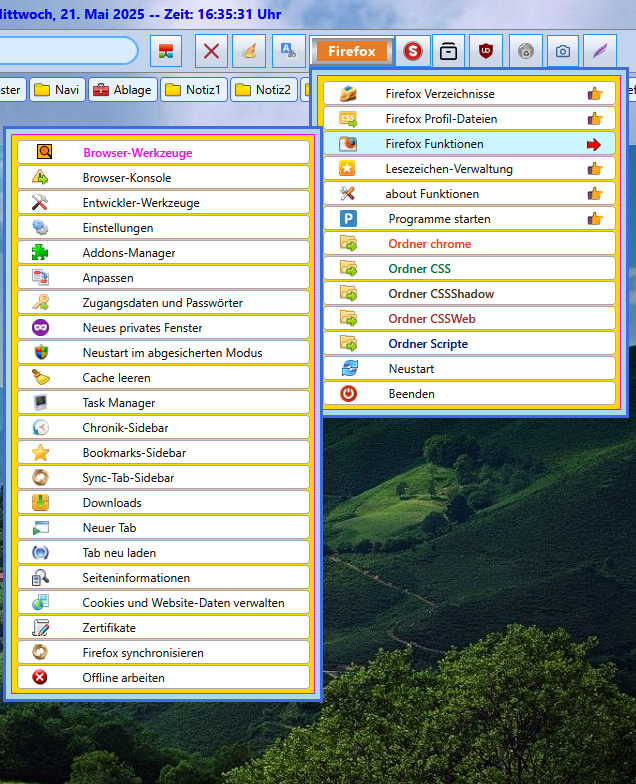636x784 pixels.
Task: Click the grey round speaker toolbar icon
Action: pos(526,51)
